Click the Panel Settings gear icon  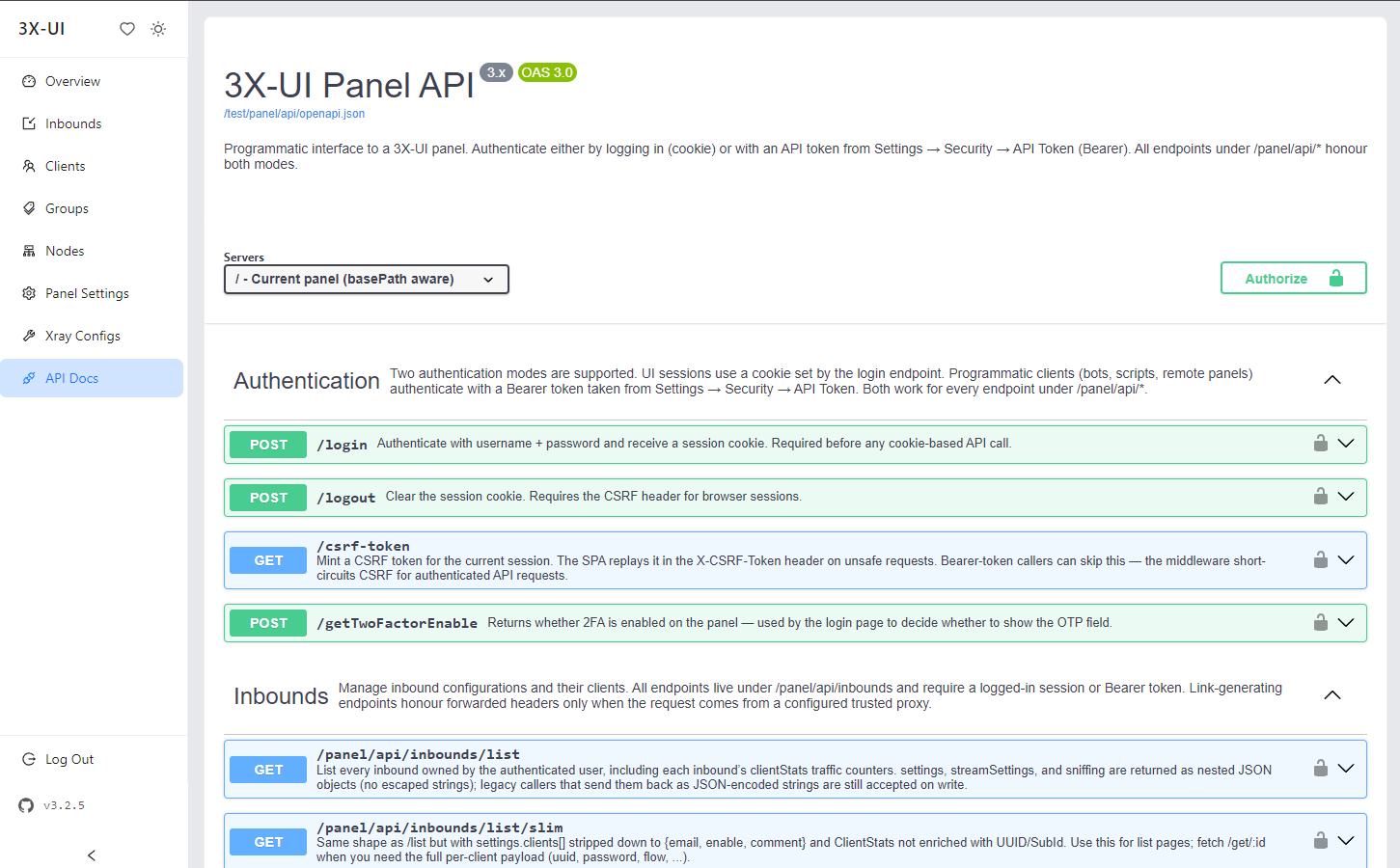(x=29, y=293)
